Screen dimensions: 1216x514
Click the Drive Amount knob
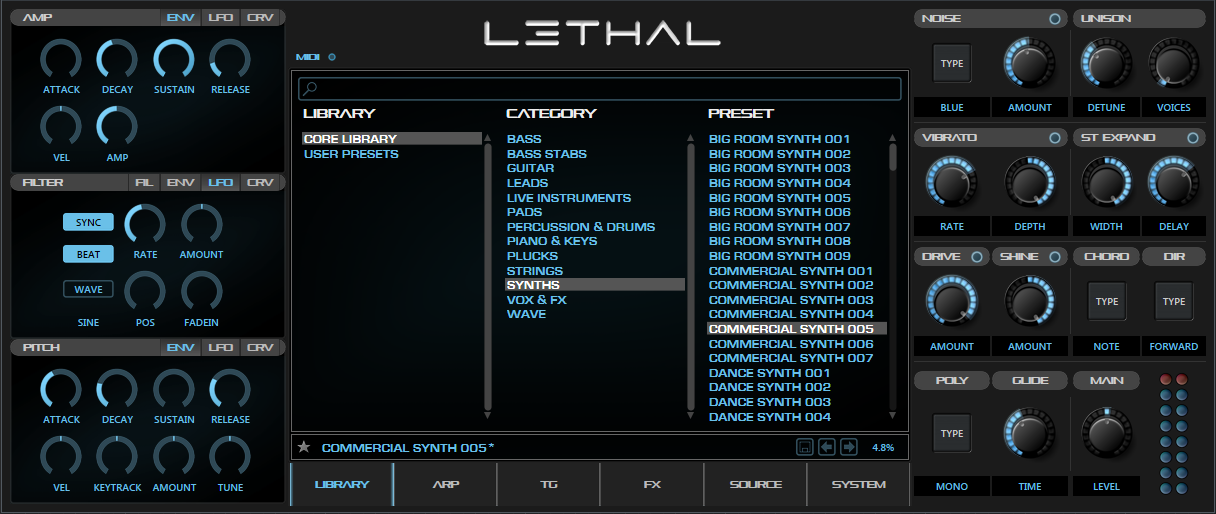coord(951,301)
